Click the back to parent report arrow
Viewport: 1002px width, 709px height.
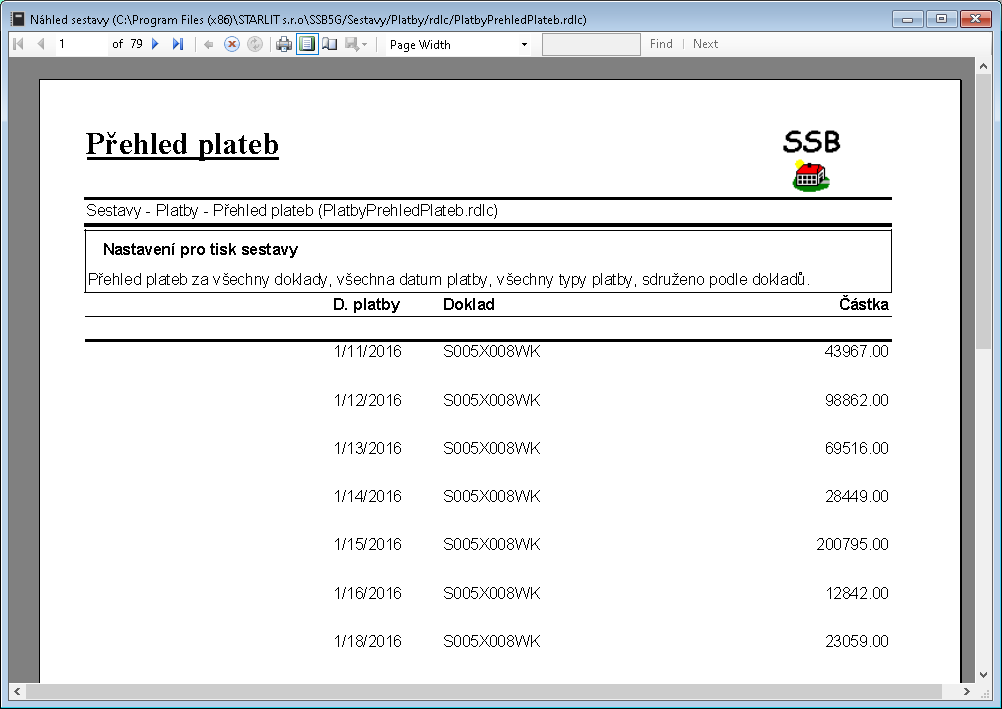coord(208,44)
